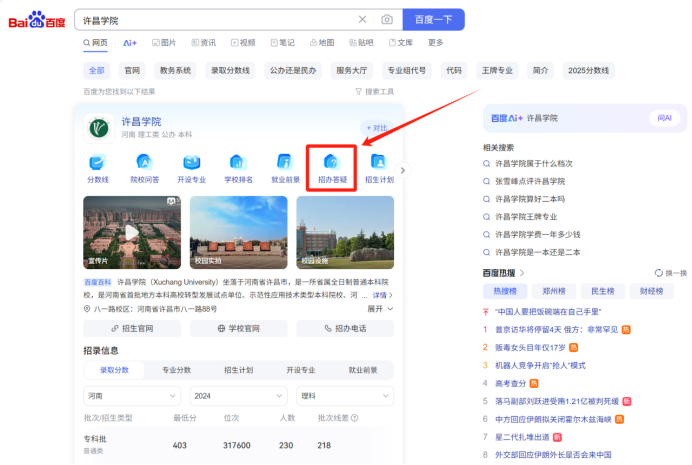Open the 2024 year dropdown
The width and height of the screenshot is (692, 465).
tap(238, 396)
